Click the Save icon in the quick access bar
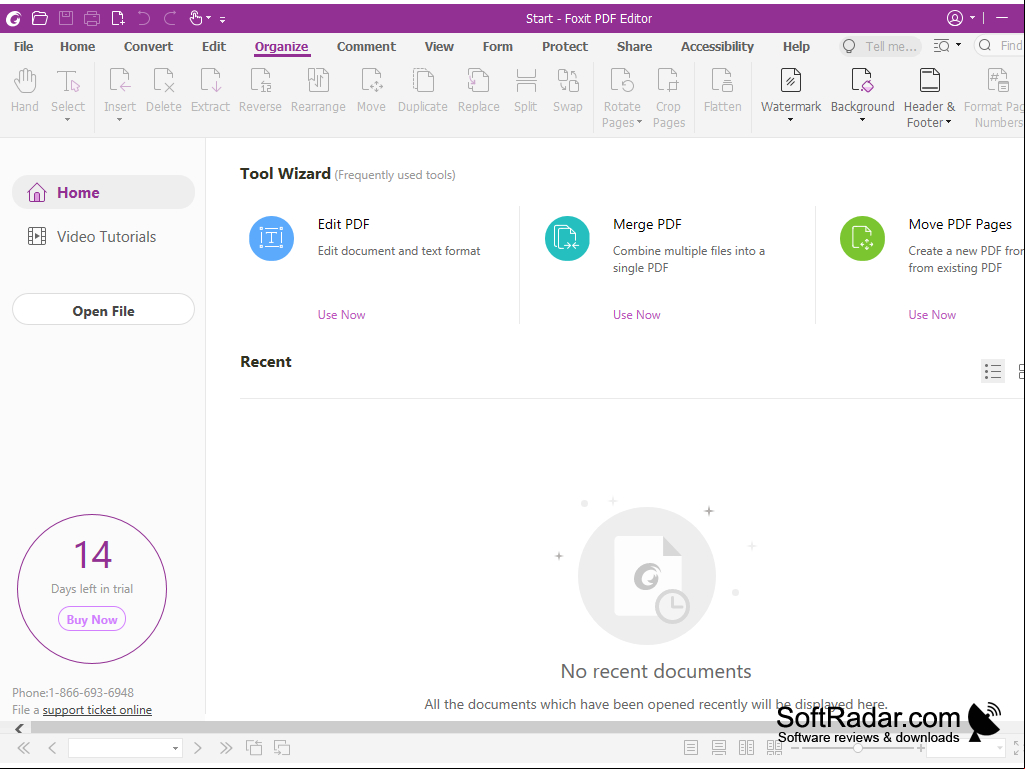Screen dimensions: 1025x769 [66, 18]
